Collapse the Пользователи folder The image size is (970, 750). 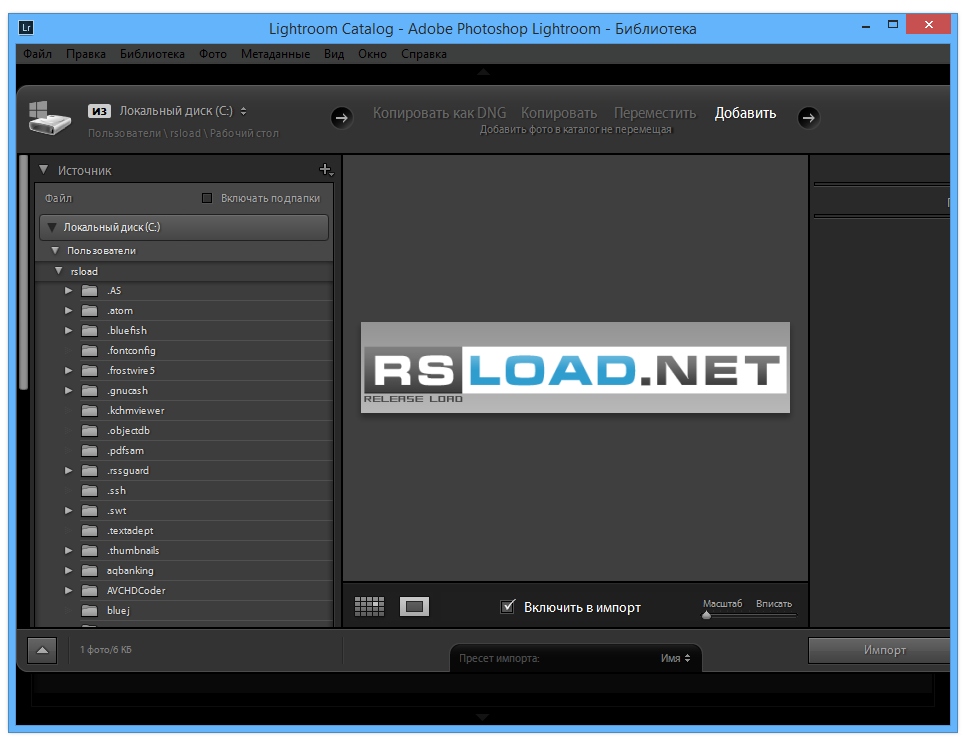point(55,251)
